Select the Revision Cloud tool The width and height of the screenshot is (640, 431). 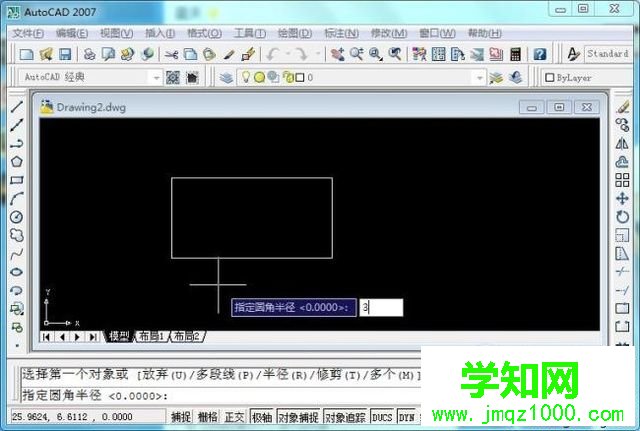[16, 235]
